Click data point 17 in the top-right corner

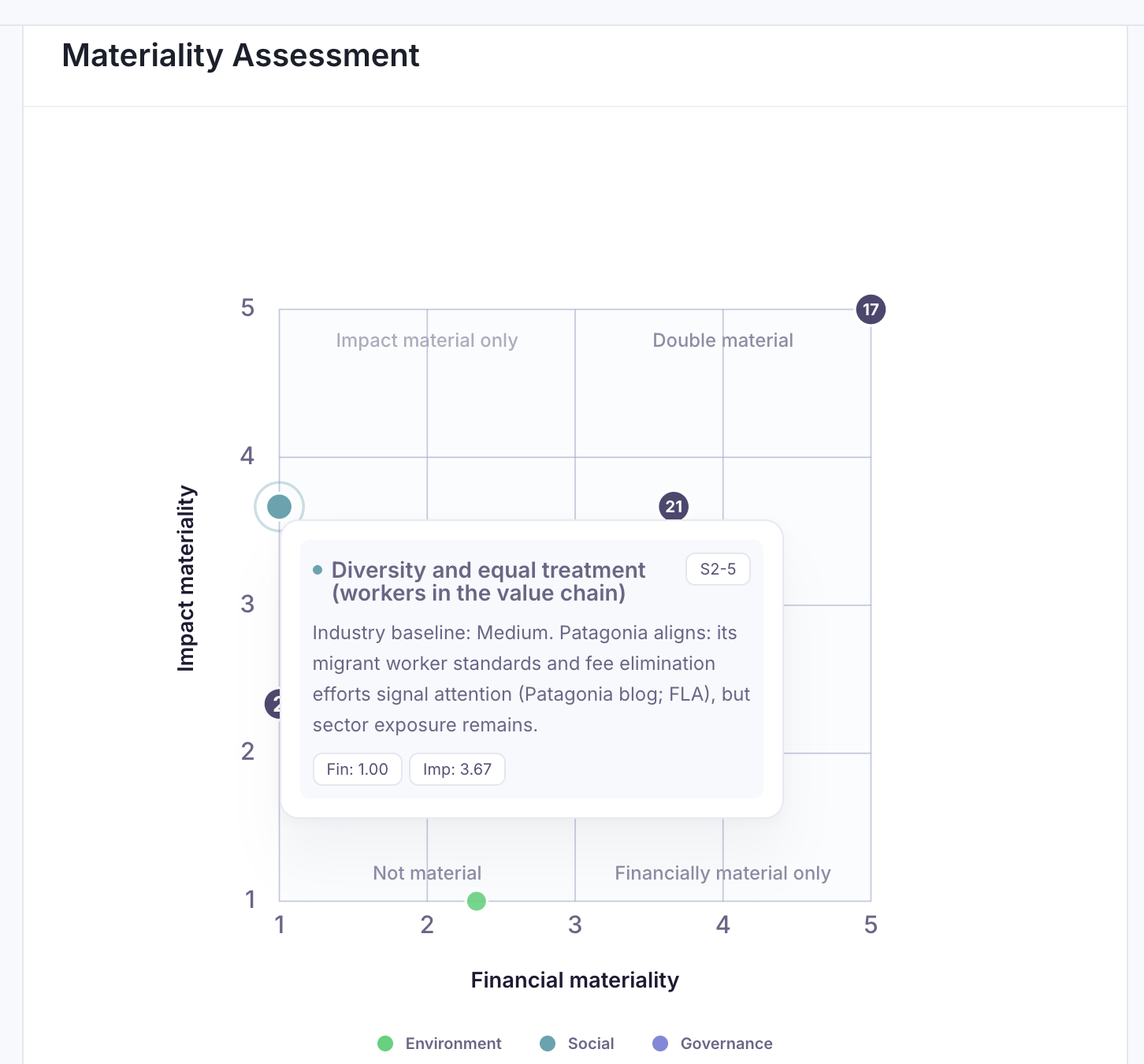point(871,310)
